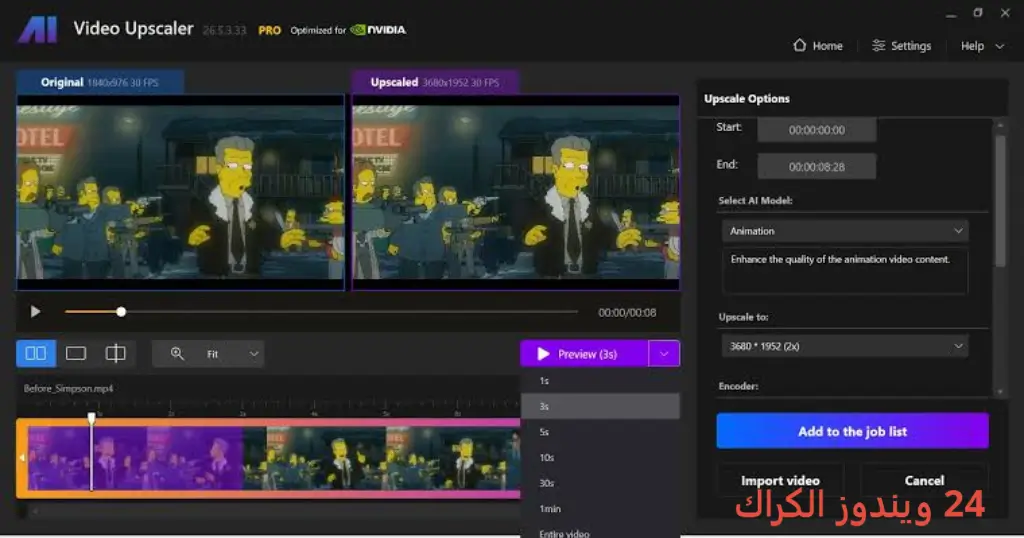This screenshot has width=1024, height=538.
Task: Open the Animation AI model dropdown
Action: [845, 230]
